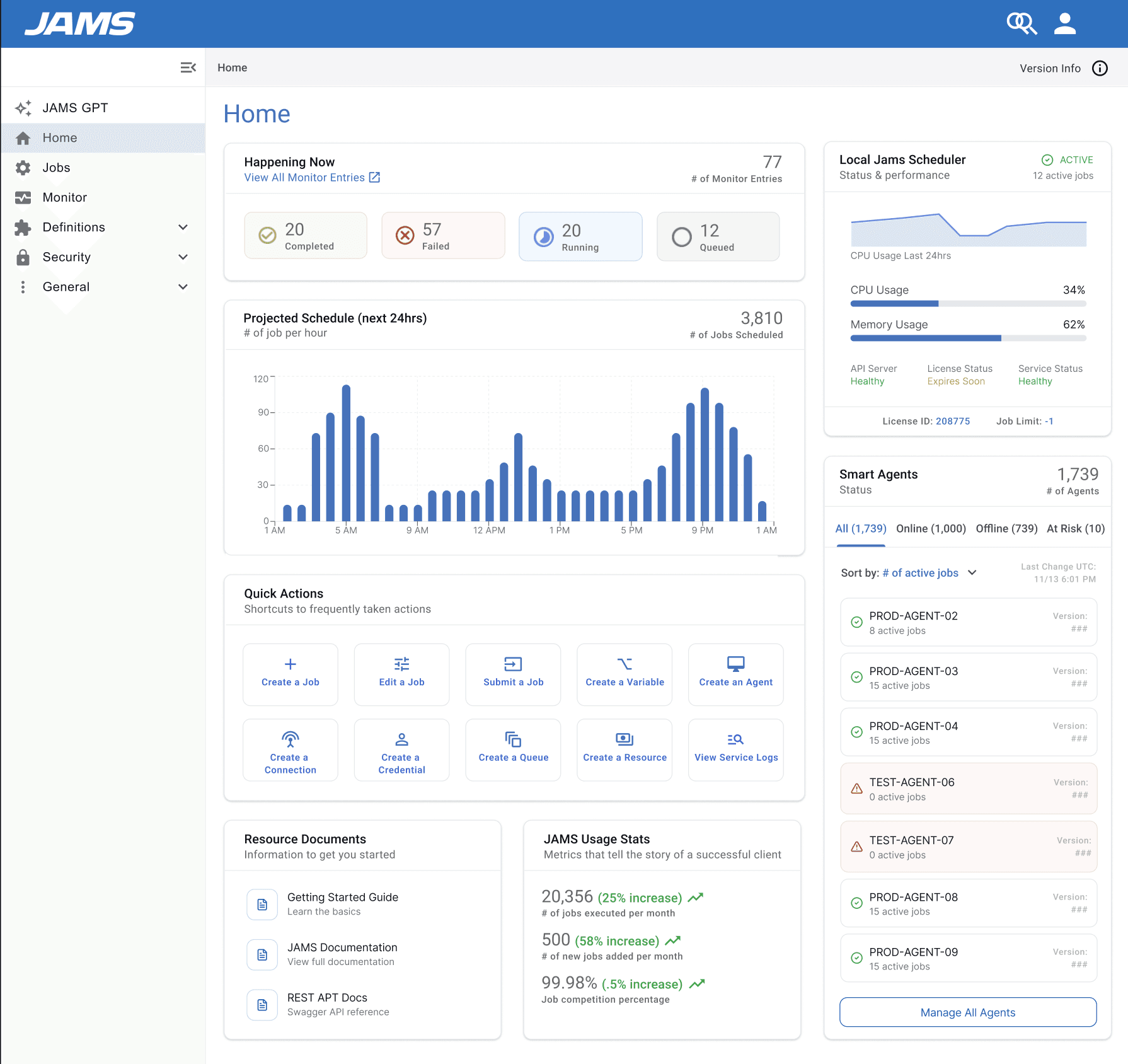Click the Definitions puzzle icon

pyautogui.click(x=23, y=228)
